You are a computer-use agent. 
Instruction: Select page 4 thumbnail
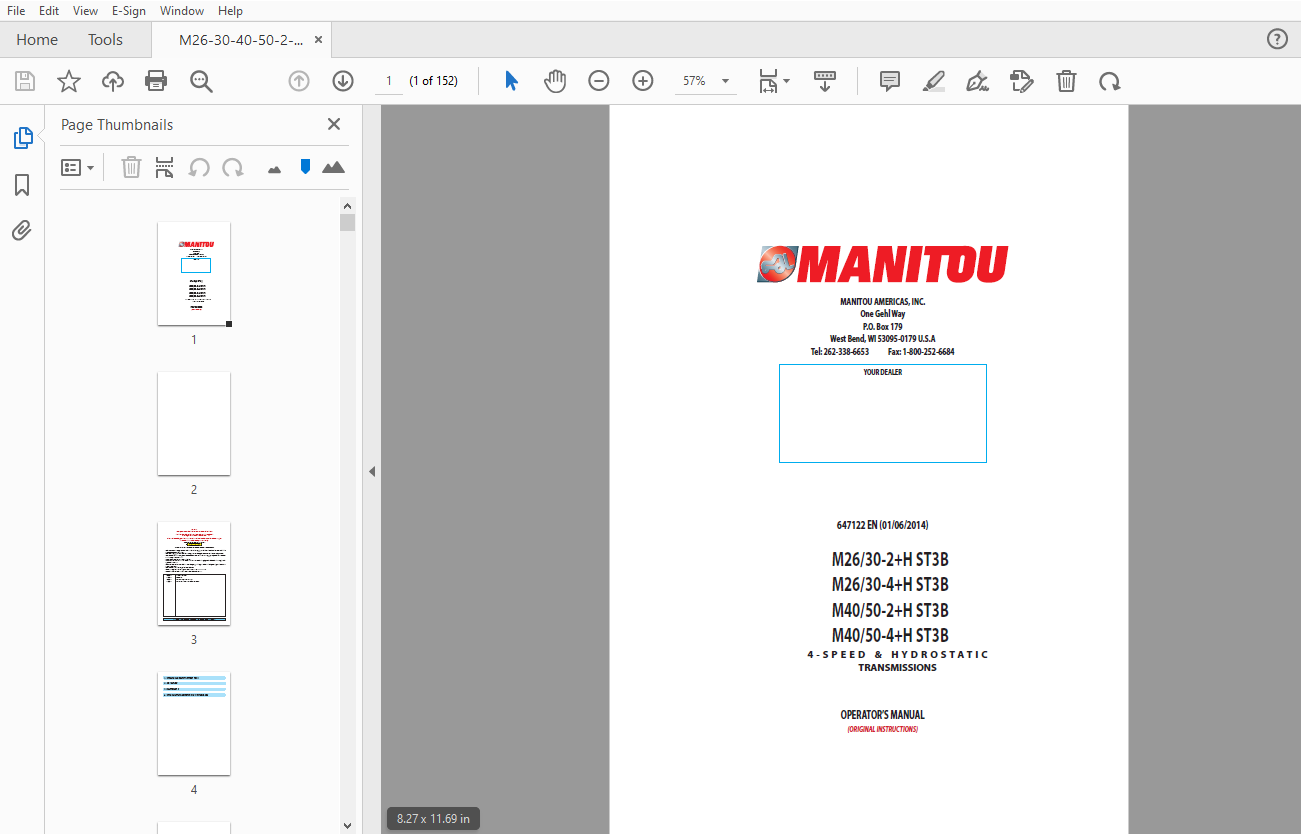pos(194,723)
